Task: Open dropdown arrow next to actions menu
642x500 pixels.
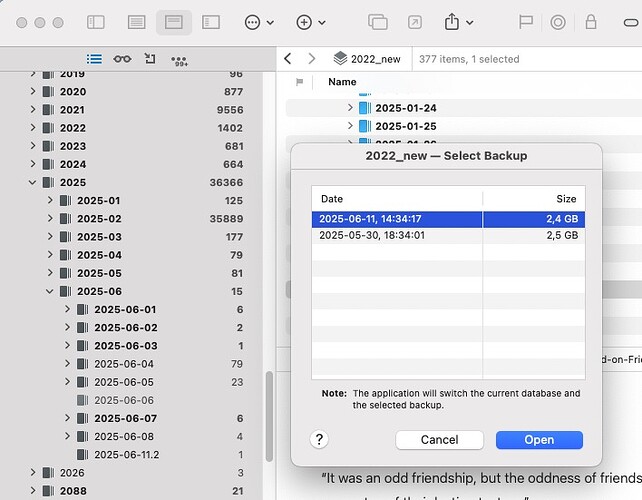Action: pos(270,23)
